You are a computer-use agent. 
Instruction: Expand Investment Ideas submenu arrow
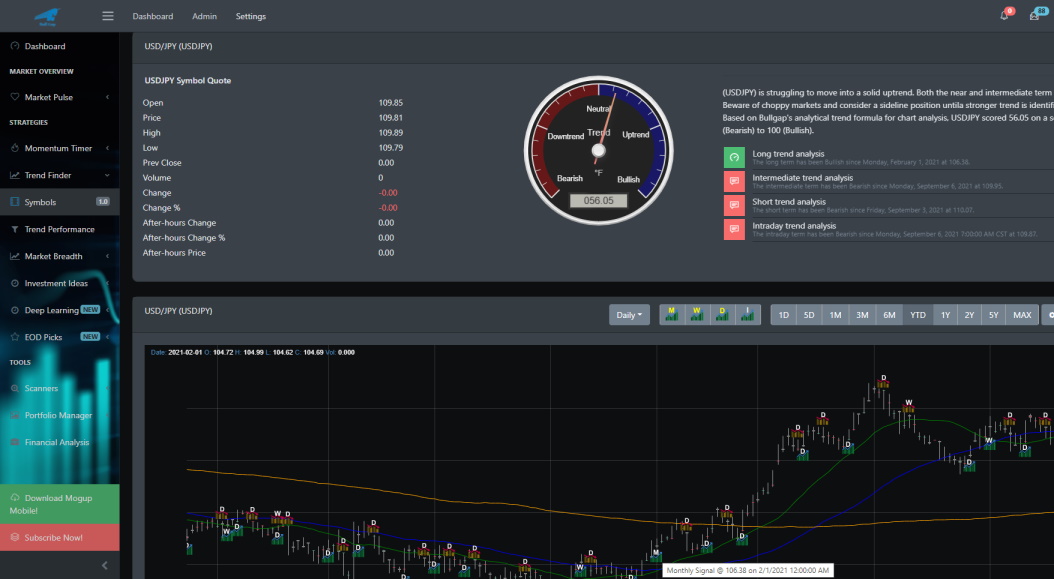pyautogui.click(x=108, y=283)
